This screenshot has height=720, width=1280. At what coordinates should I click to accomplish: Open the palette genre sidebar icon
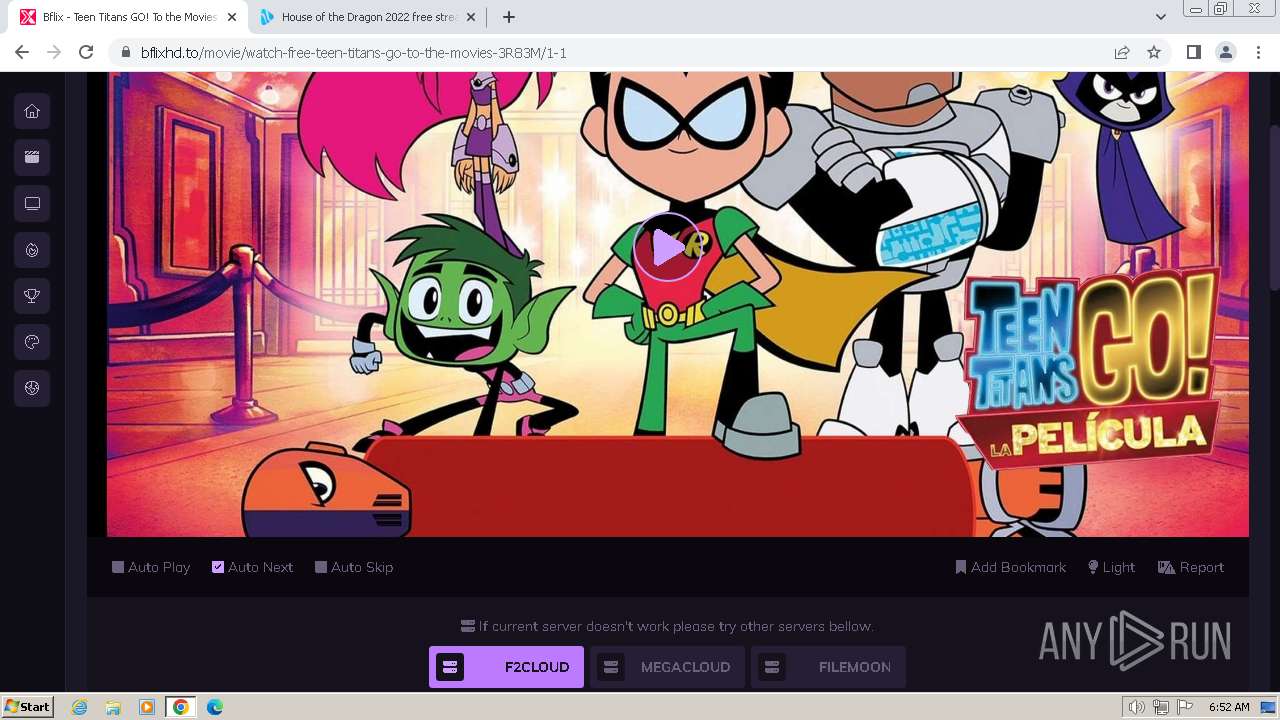(32, 342)
